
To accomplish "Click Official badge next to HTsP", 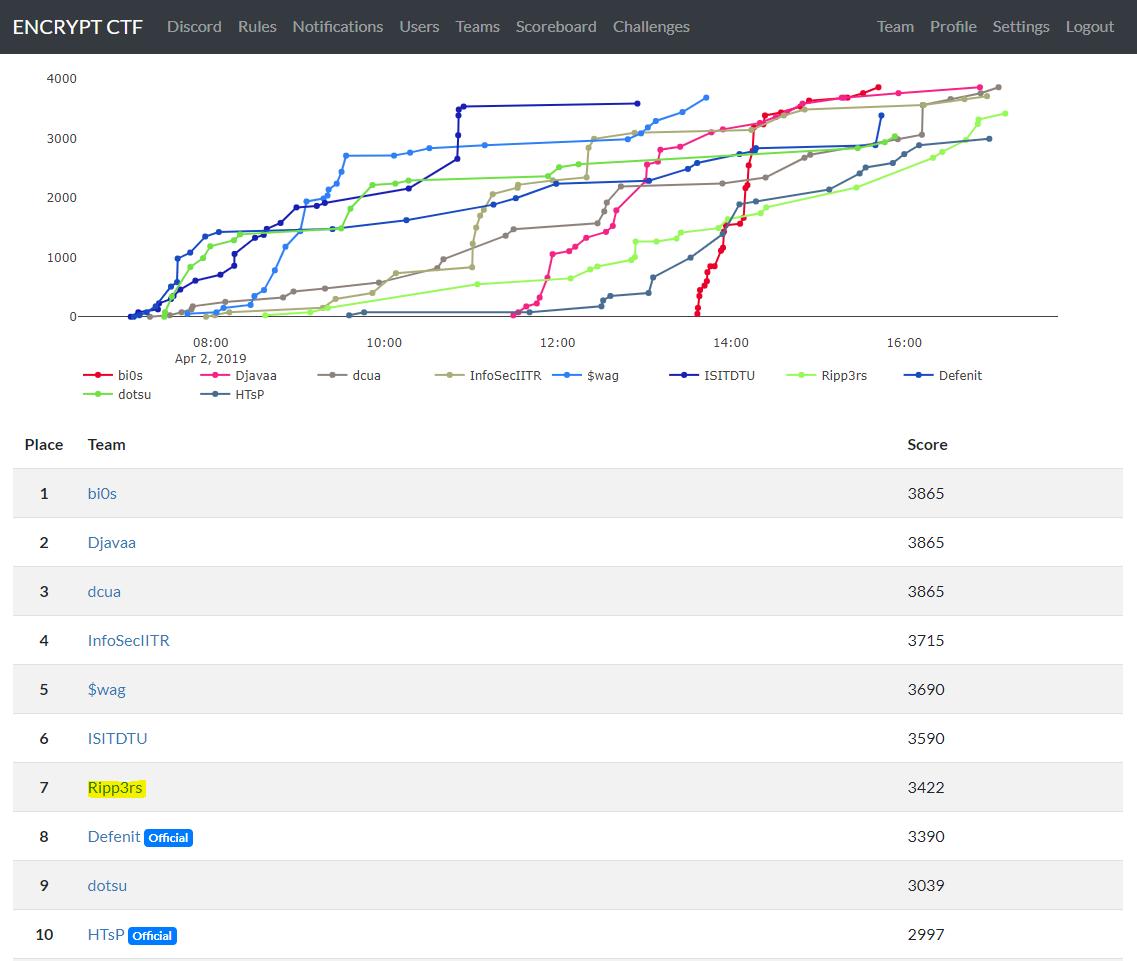I will pyautogui.click(x=152, y=936).
